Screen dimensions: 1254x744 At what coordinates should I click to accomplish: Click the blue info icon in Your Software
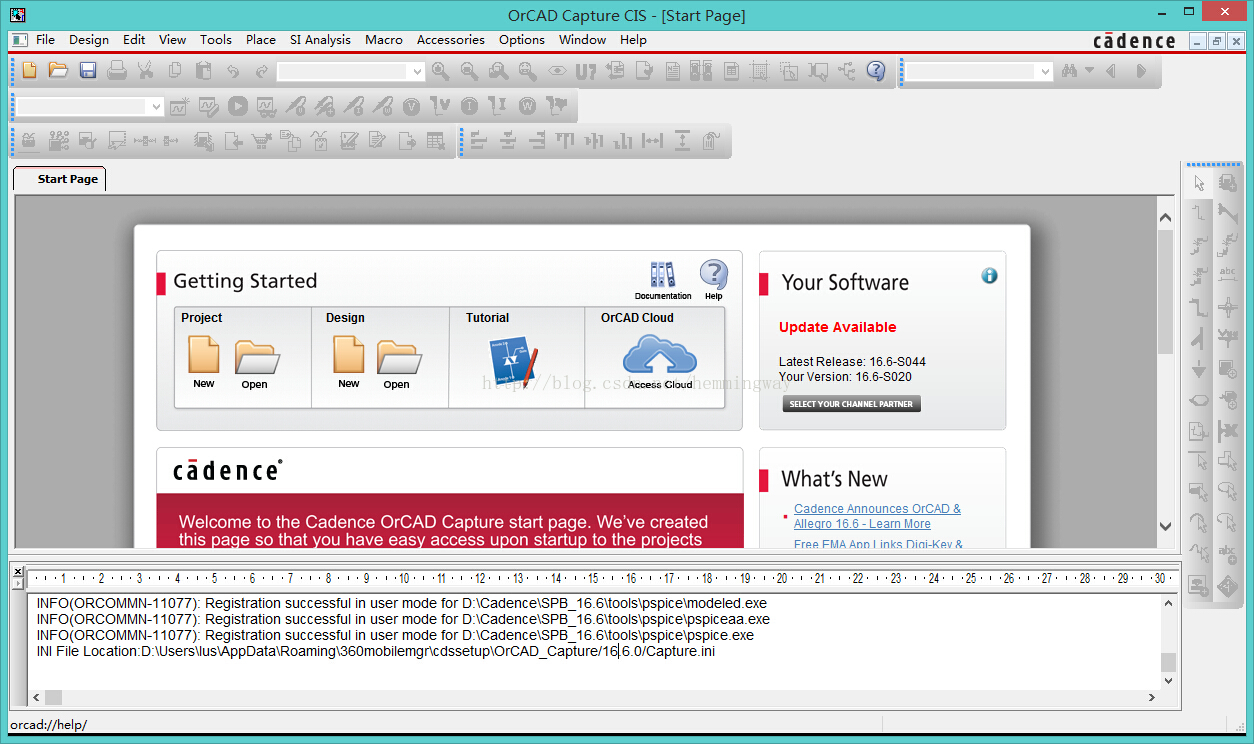[989, 275]
